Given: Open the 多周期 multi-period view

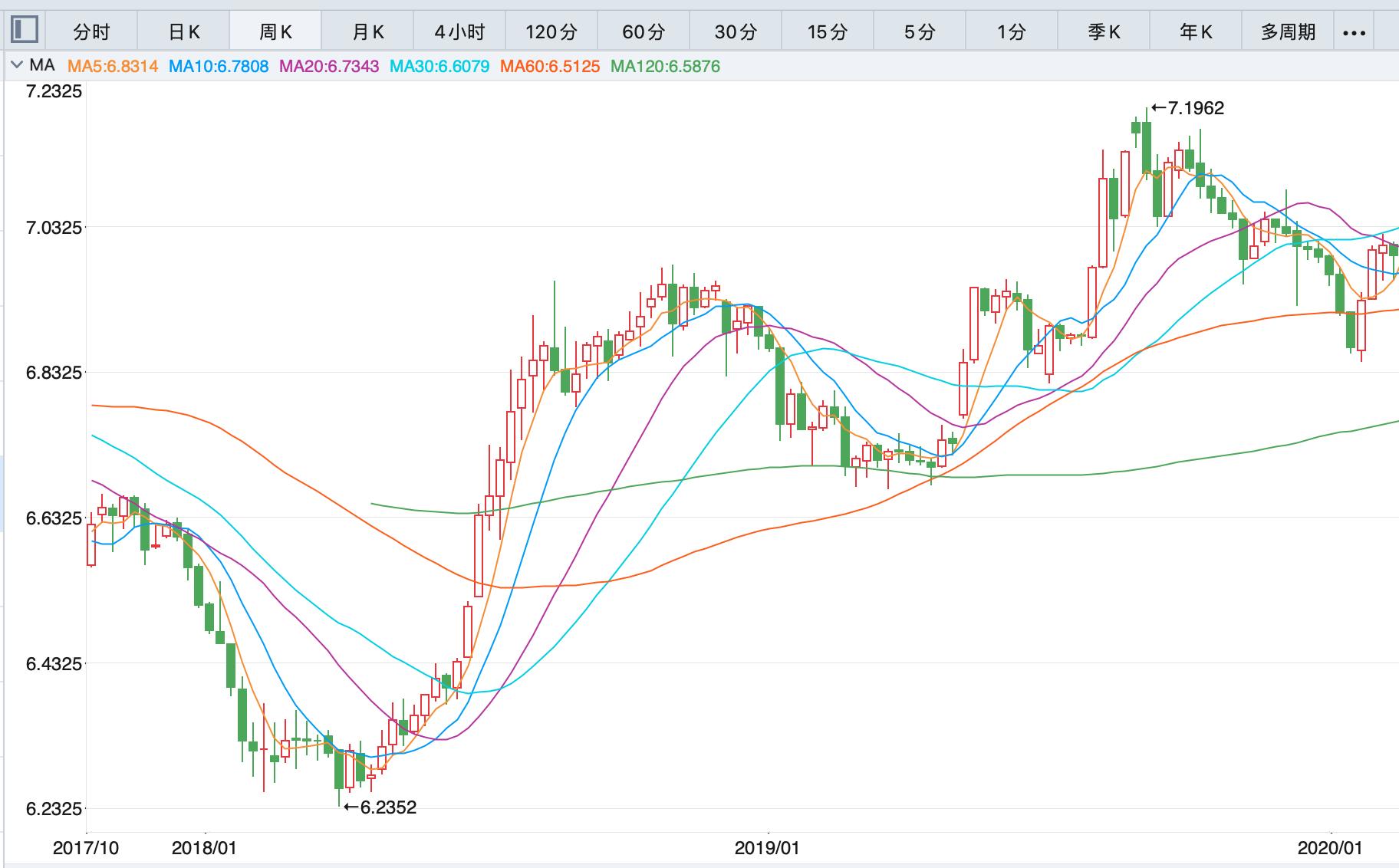Looking at the screenshot, I should coord(1288,31).
